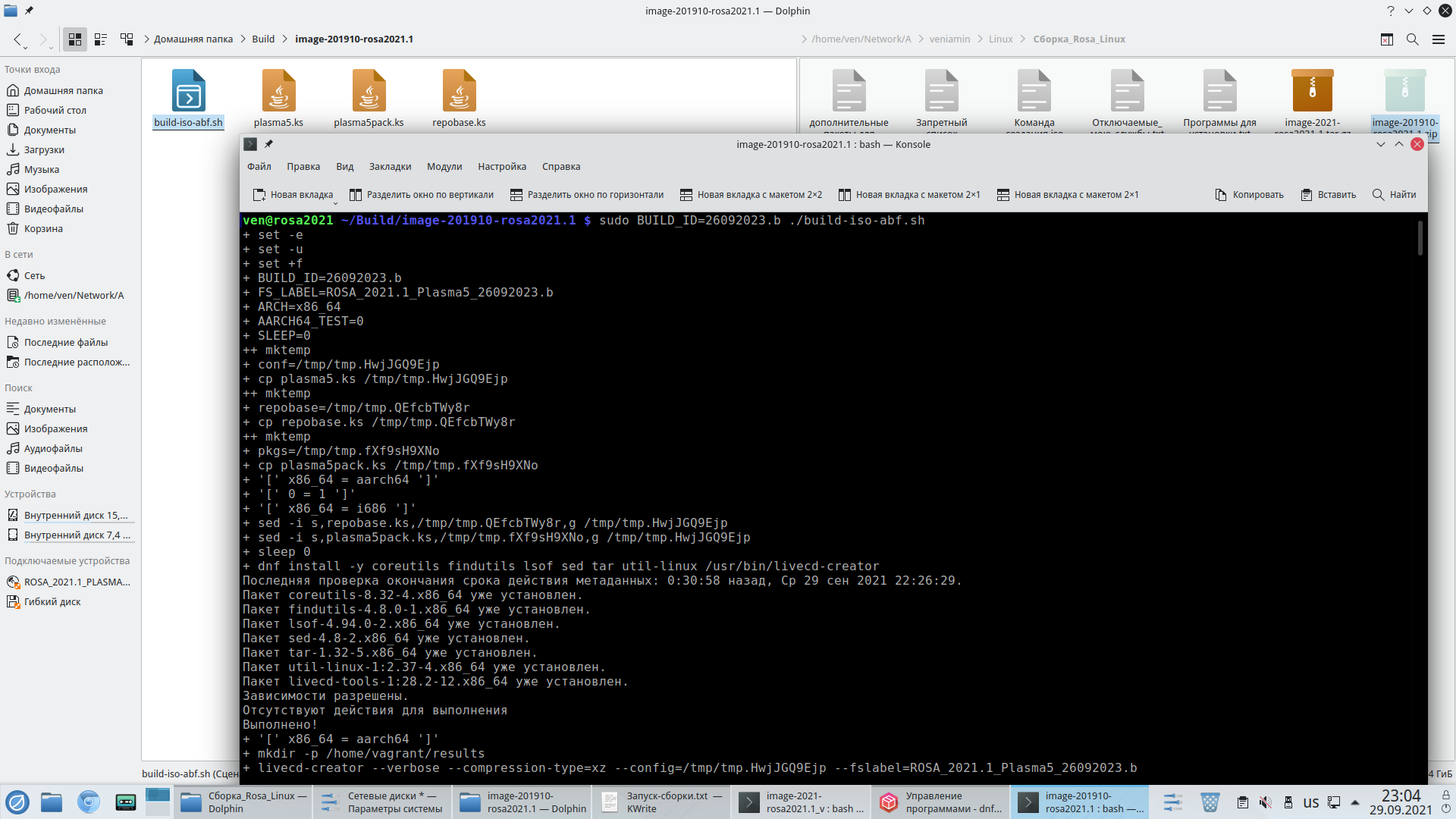Switch Dolphin to icons view mode
This screenshot has height=819, width=1456.
pos(74,39)
